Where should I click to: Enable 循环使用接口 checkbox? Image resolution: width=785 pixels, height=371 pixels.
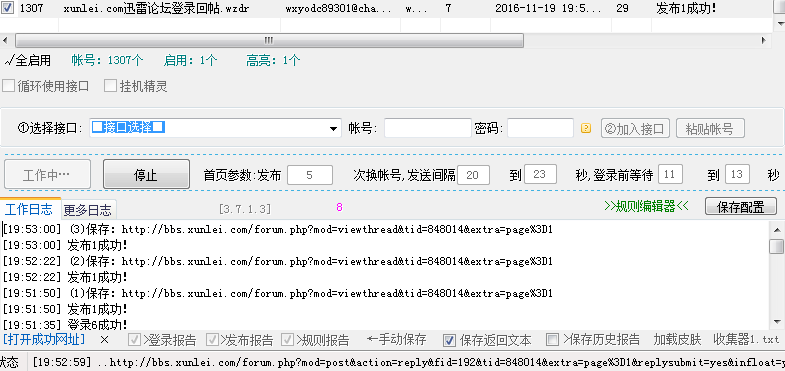pyautogui.click(x=8, y=86)
